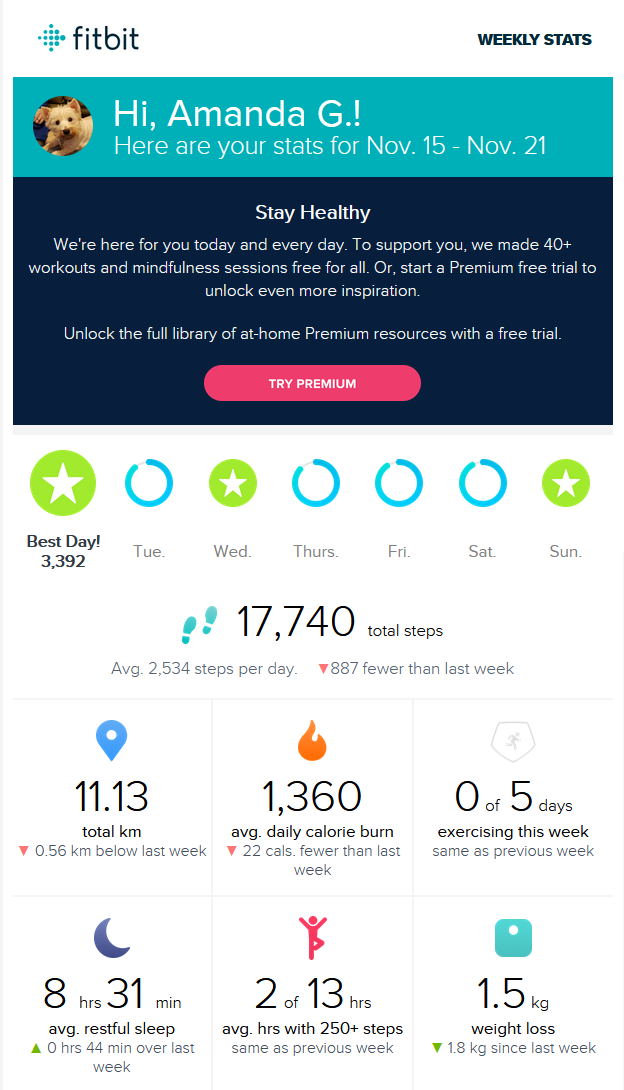The width and height of the screenshot is (624, 1090).
Task: Click Wednesday's green star badge
Action: [x=232, y=483]
